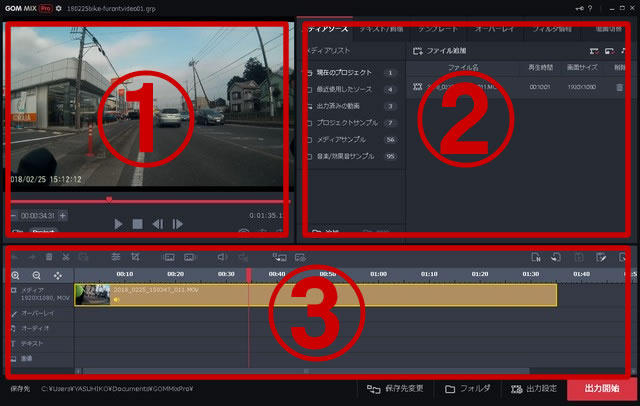Switch to the テンプレート tab

click(x=438, y=29)
